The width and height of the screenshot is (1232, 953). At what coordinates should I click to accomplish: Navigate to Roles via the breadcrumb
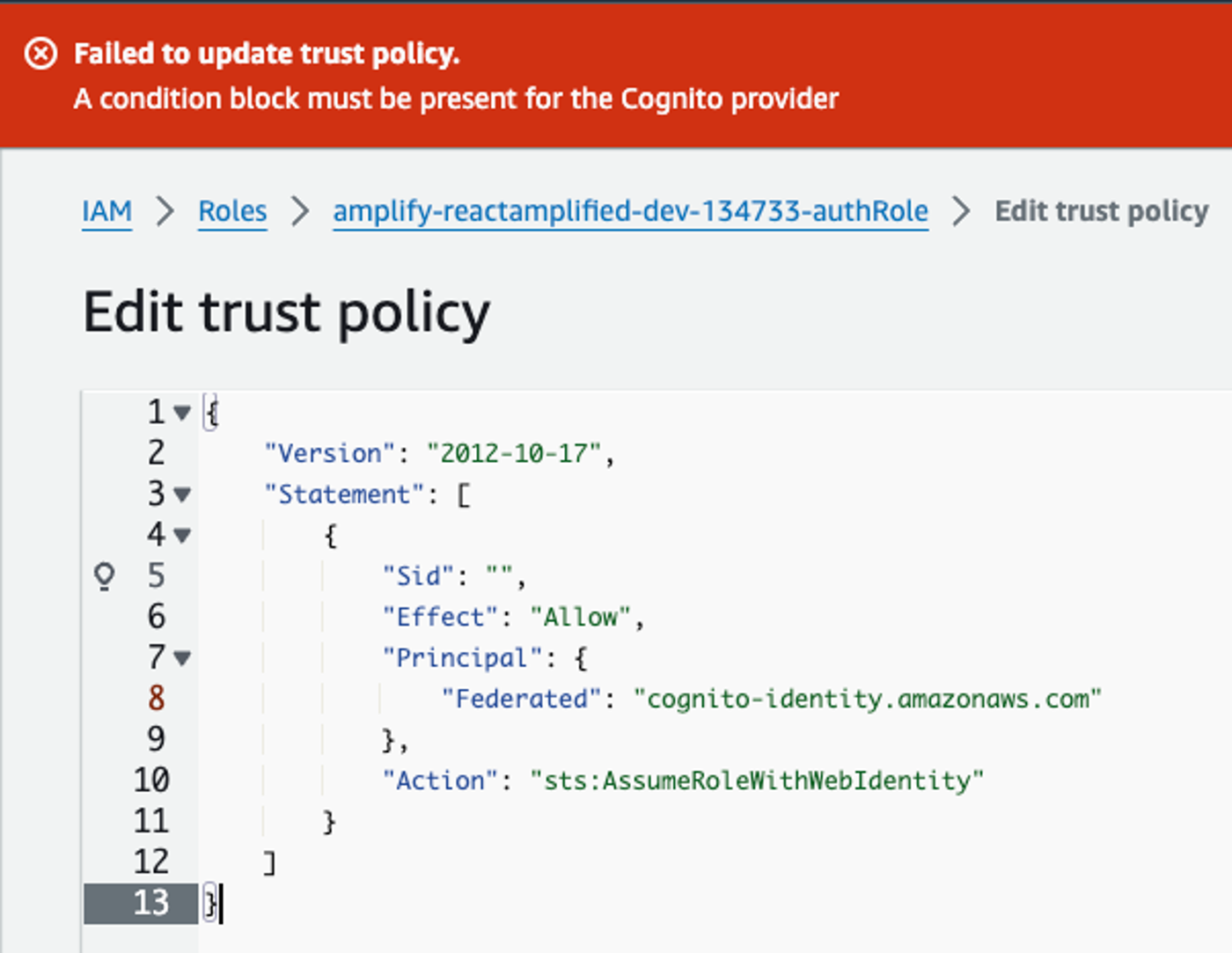[232, 211]
